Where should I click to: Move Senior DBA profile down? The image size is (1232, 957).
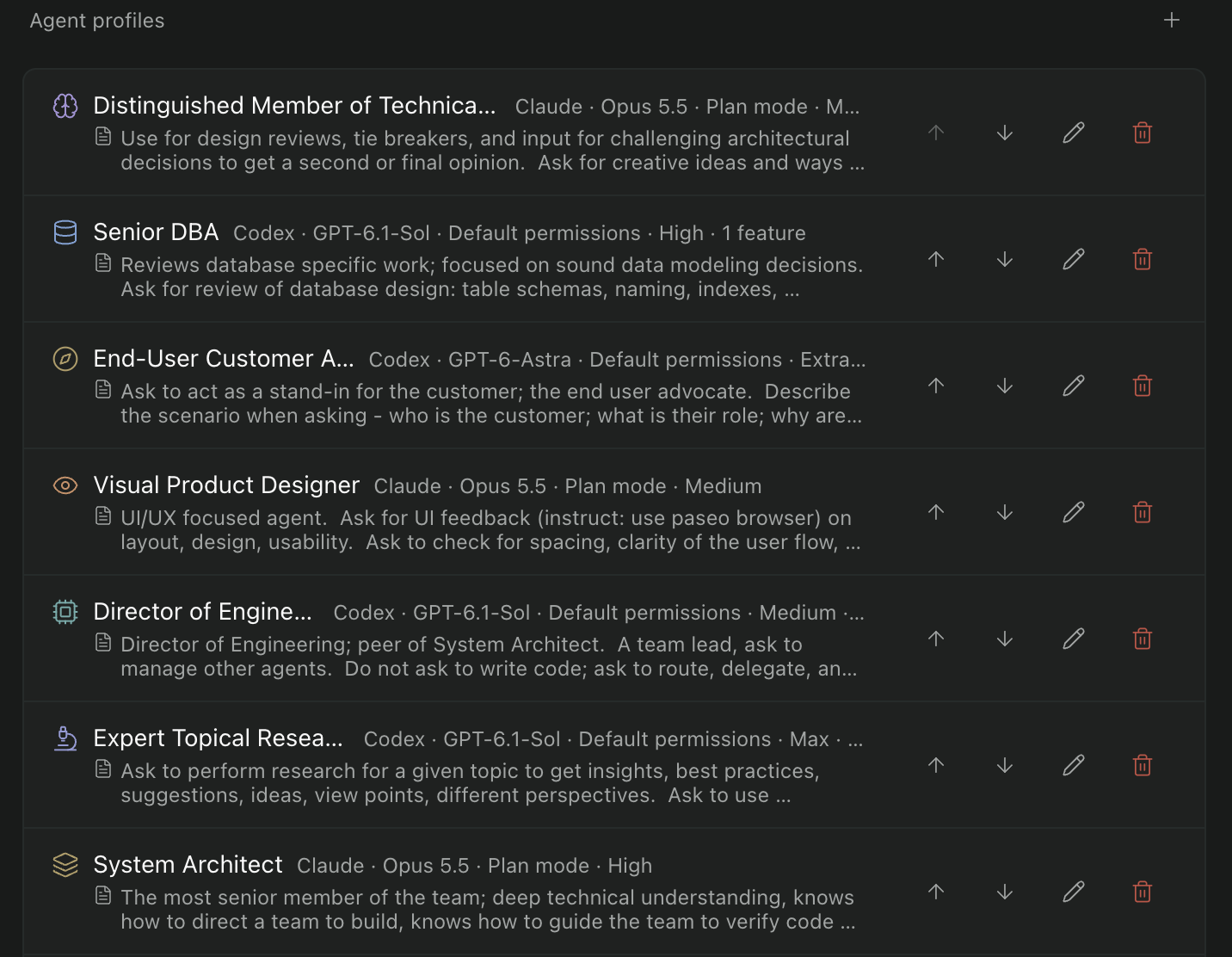(x=1005, y=259)
